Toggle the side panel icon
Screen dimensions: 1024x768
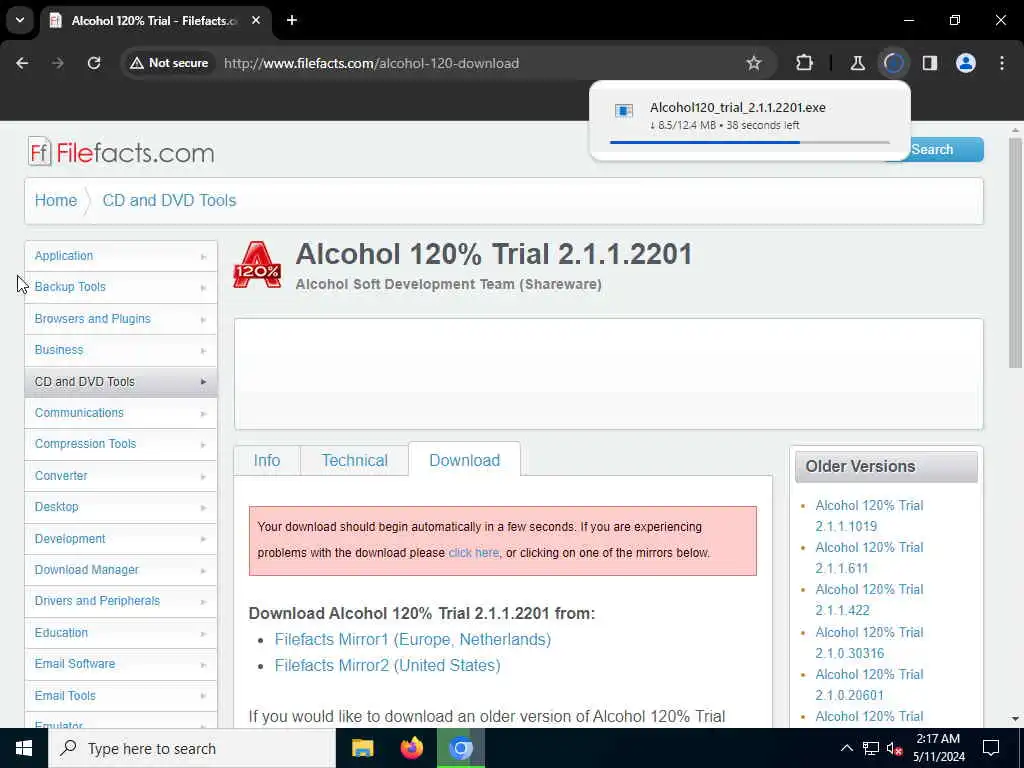[x=930, y=63]
